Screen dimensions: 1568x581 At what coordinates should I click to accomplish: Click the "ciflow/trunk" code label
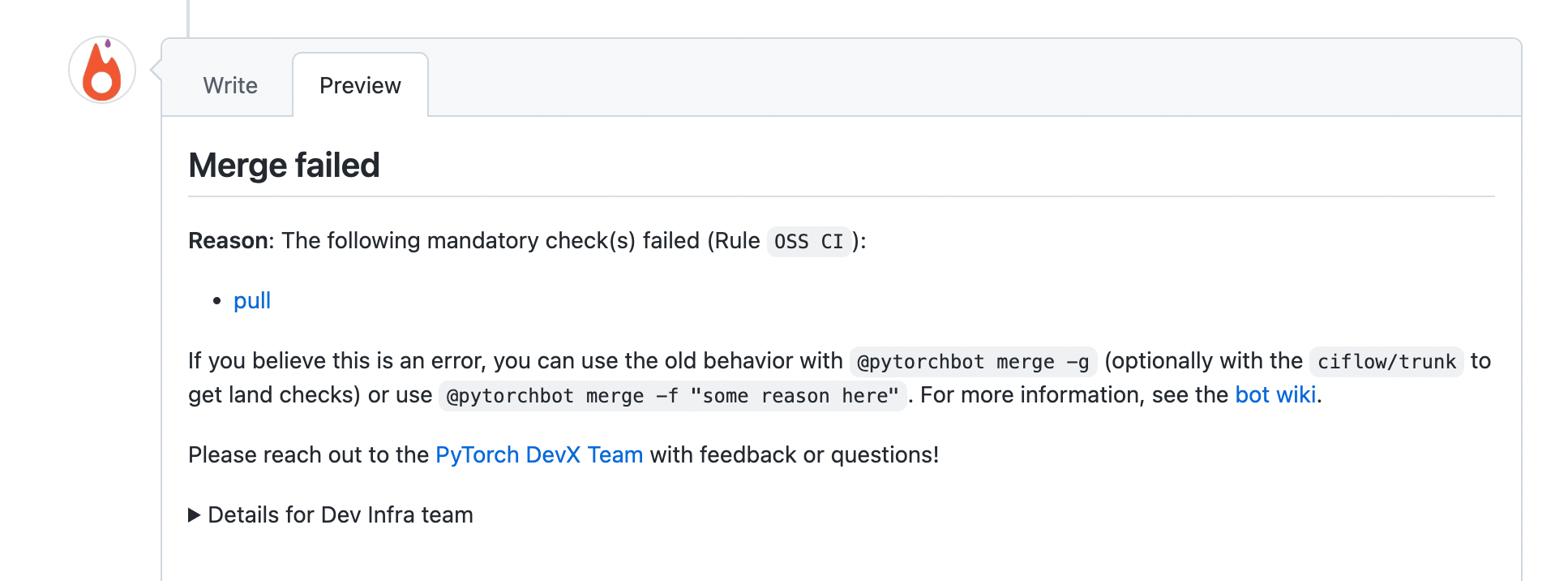1386,362
